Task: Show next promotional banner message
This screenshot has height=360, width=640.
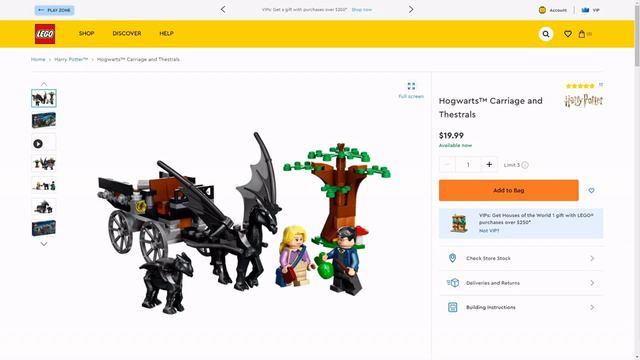Action: pos(411,9)
